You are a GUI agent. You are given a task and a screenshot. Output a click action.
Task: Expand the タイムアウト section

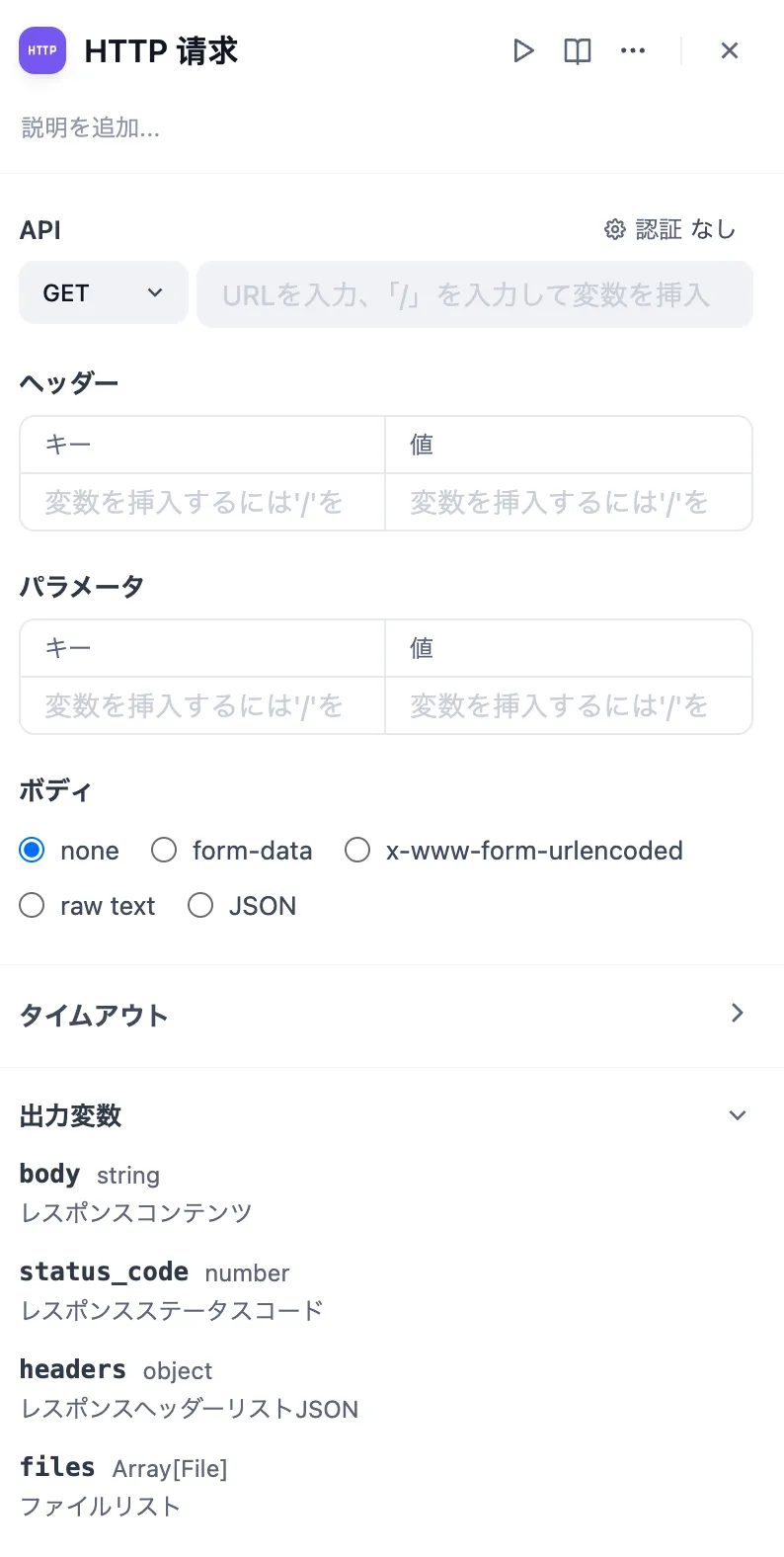(737, 1014)
